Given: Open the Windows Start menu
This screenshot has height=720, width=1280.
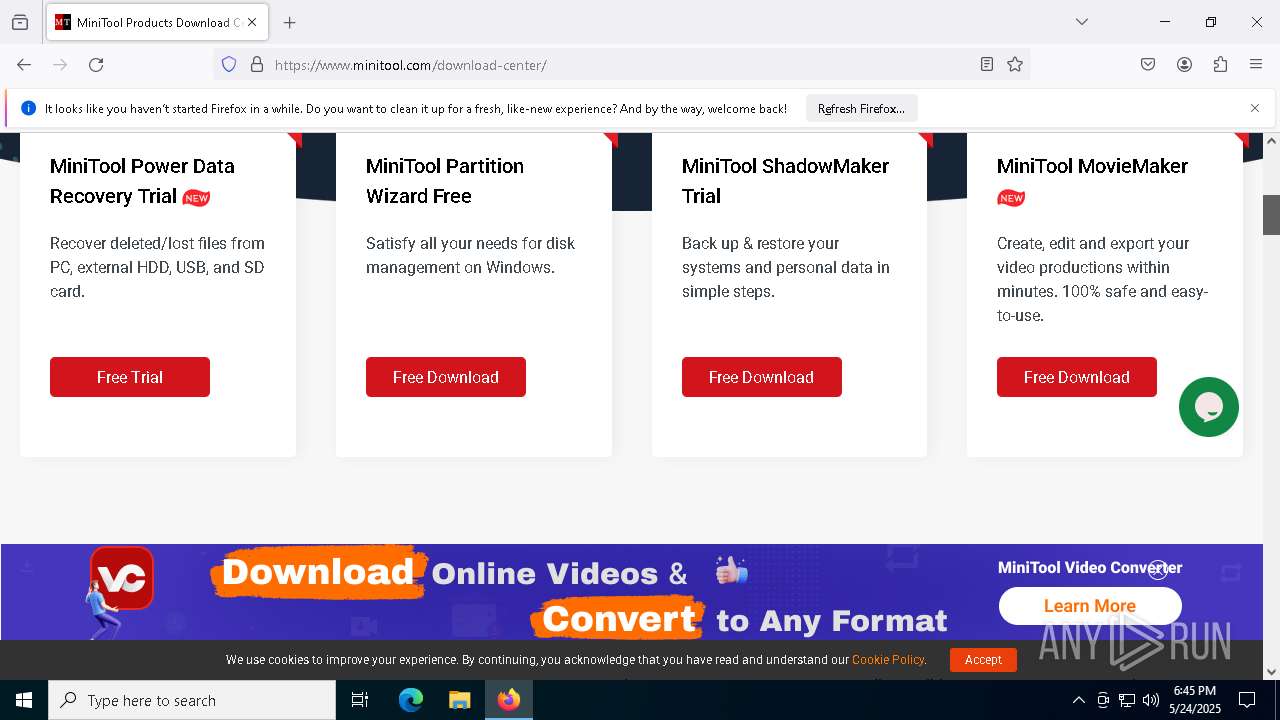Looking at the screenshot, I should click(x=24, y=700).
